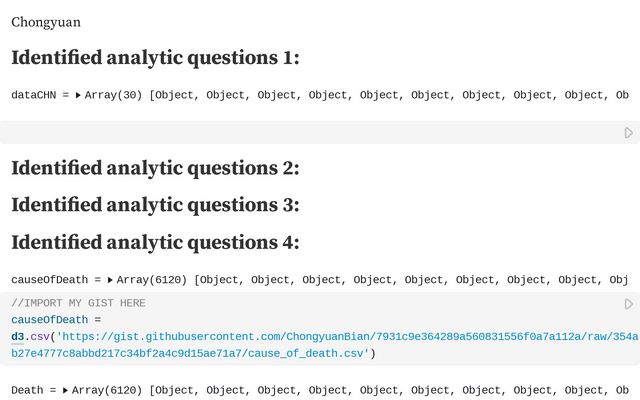640x400 pixels.
Task: Run the empty code cell
Action: point(629,132)
